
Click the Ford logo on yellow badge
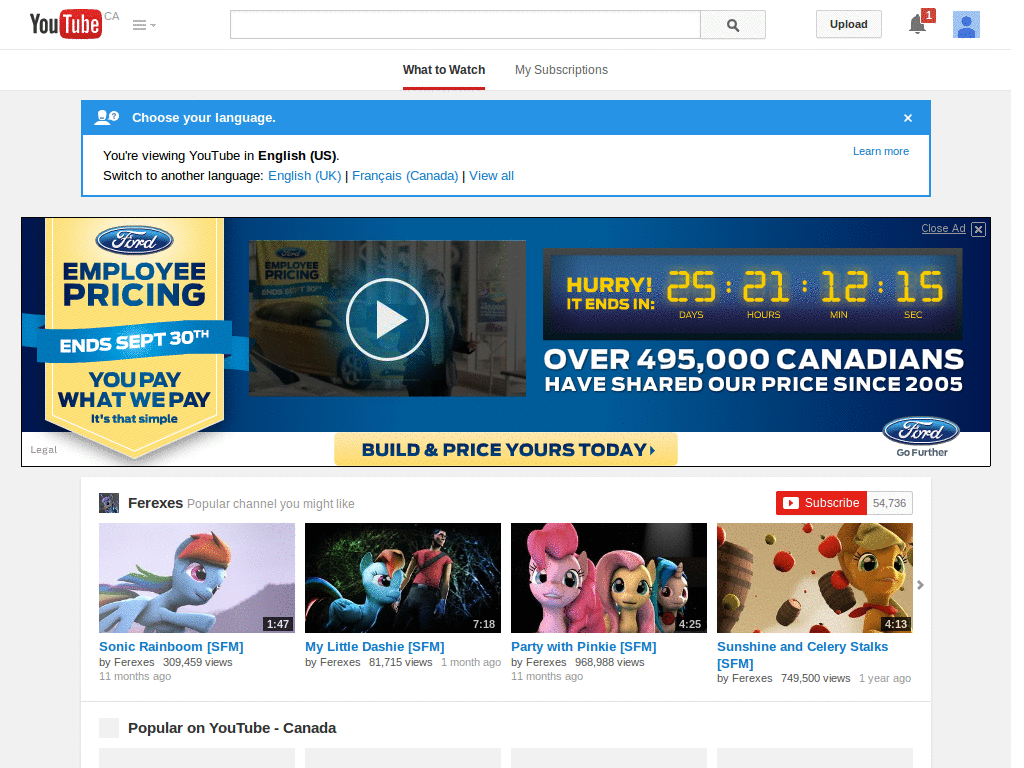click(x=135, y=241)
